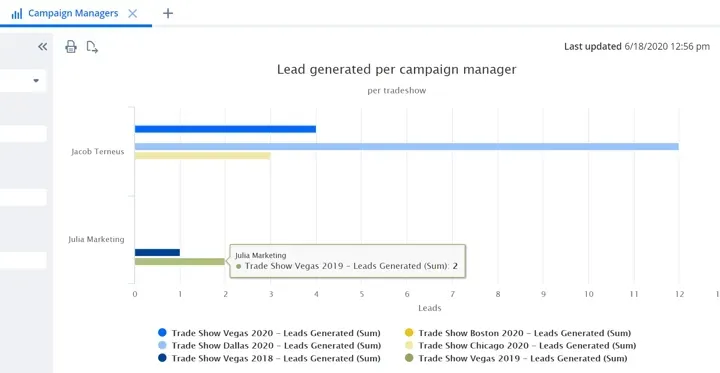The image size is (720, 373).
Task: Toggle Trade Show Chicago 2020 legend item
Action: click(520, 345)
